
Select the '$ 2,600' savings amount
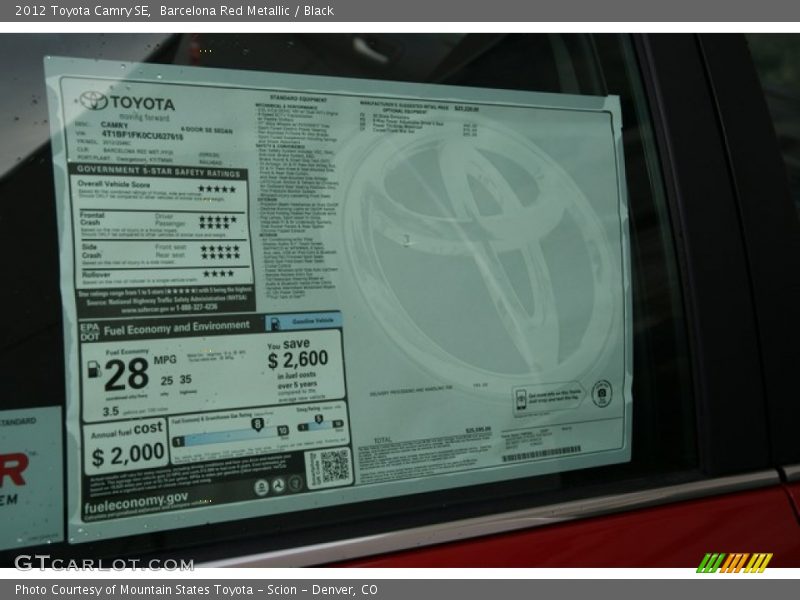tap(298, 360)
